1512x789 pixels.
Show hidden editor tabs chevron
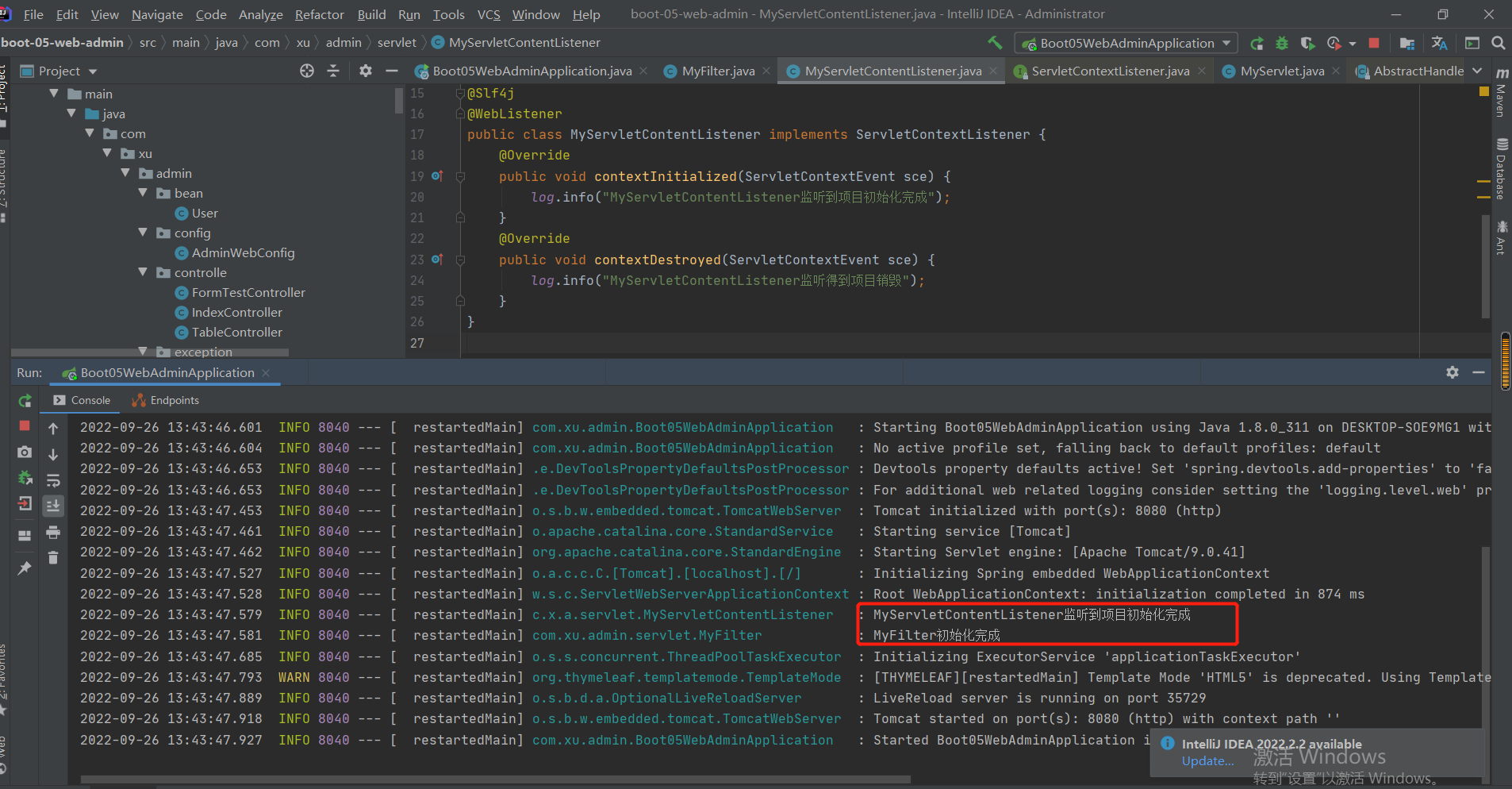point(1477,71)
